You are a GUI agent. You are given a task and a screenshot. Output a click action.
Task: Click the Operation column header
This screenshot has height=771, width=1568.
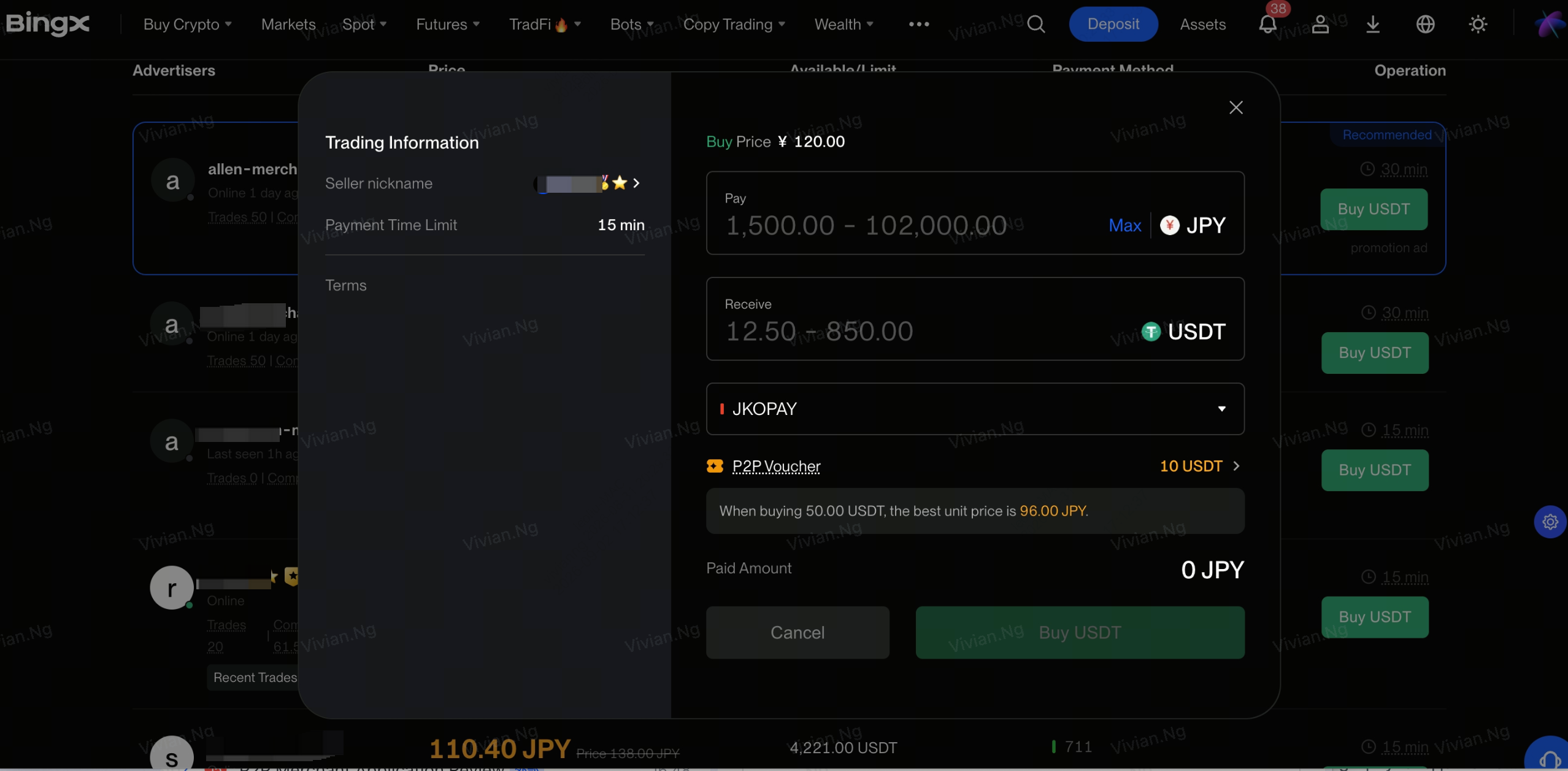point(1410,71)
